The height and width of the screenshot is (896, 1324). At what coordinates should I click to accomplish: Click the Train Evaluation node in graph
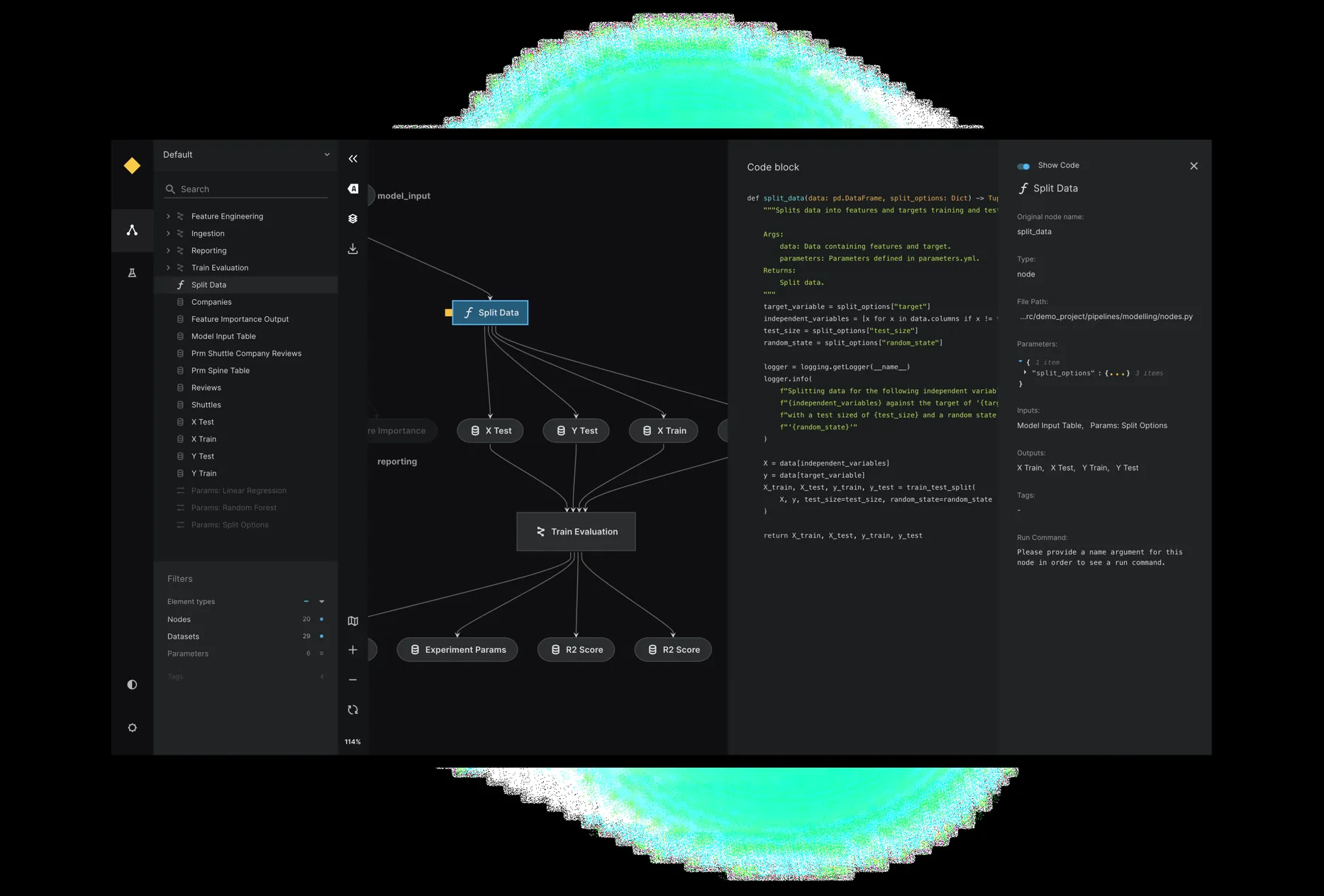[x=576, y=532]
